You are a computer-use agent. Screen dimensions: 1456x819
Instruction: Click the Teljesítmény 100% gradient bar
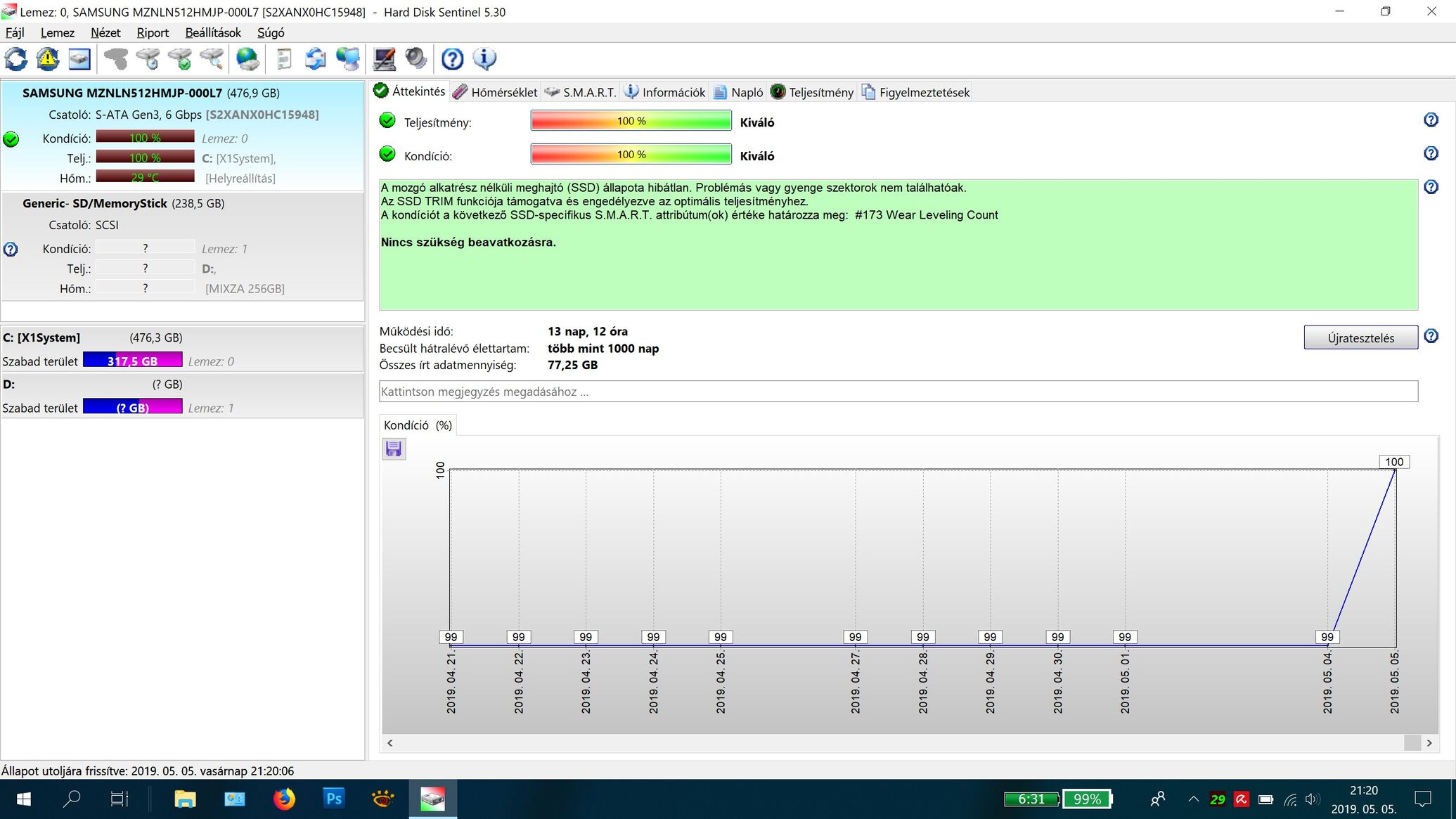pos(631,121)
